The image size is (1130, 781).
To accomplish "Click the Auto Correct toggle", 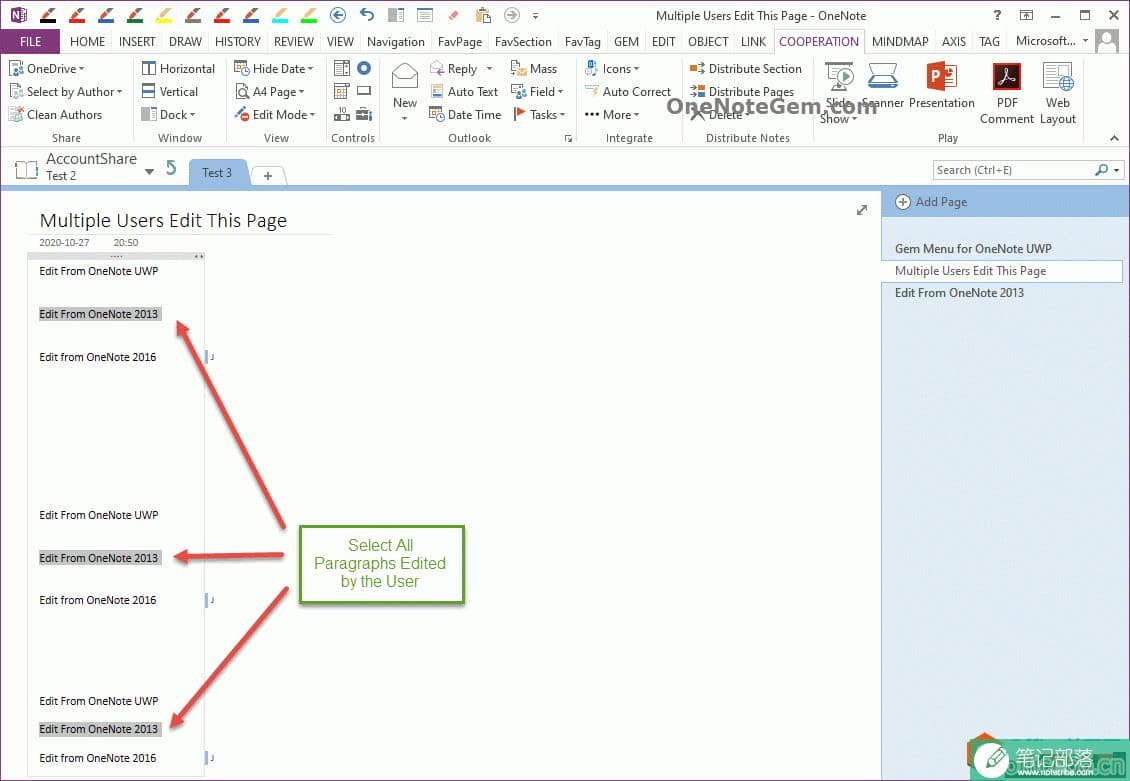I will [628, 92].
